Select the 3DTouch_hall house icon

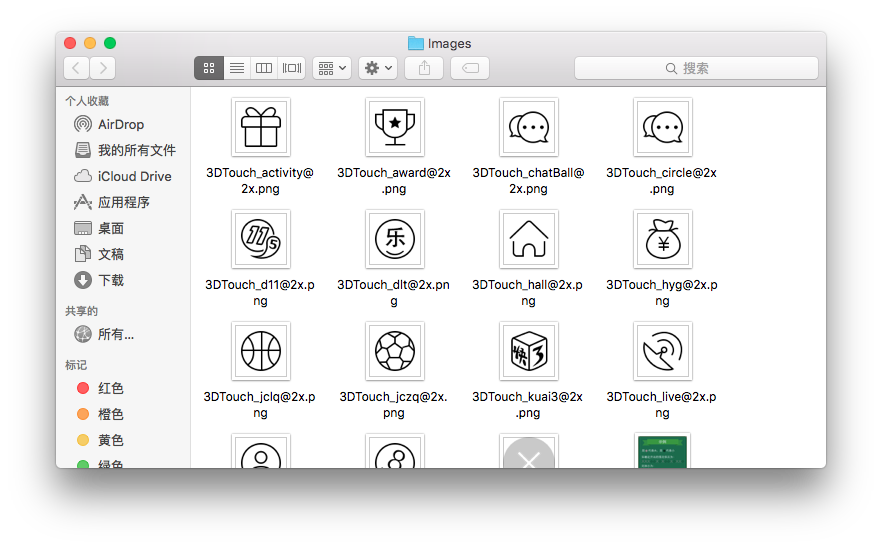coord(528,239)
